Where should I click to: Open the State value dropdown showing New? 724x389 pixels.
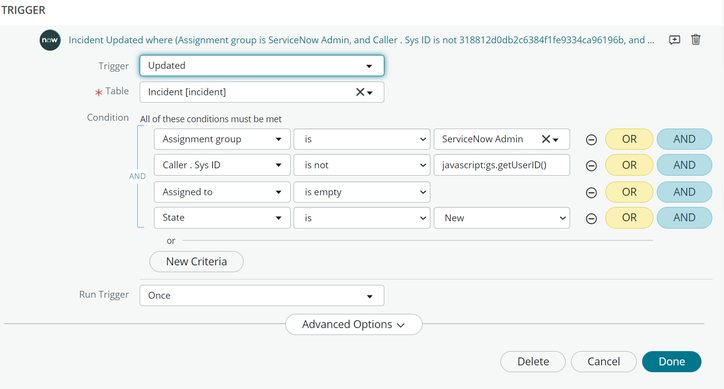(x=502, y=218)
